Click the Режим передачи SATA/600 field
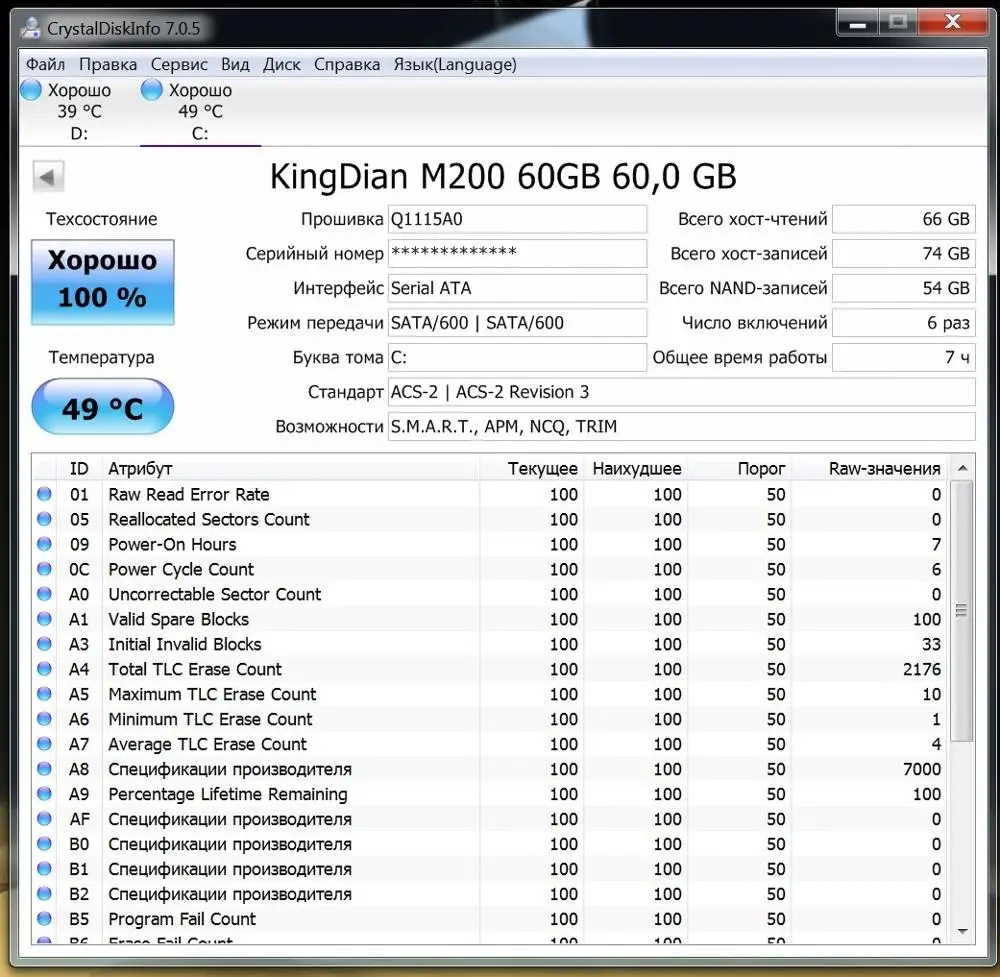The width and height of the screenshot is (1000, 977). (x=517, y=323)
